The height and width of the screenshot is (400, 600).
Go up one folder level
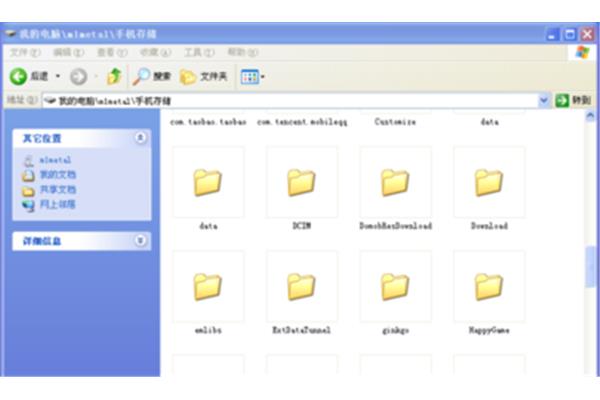(114, 77)
